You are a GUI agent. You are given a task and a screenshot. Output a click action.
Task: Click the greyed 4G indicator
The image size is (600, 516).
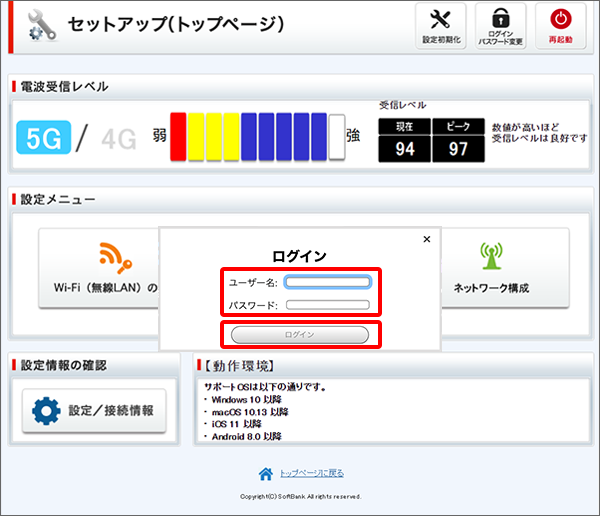click(x=119, y=139)
